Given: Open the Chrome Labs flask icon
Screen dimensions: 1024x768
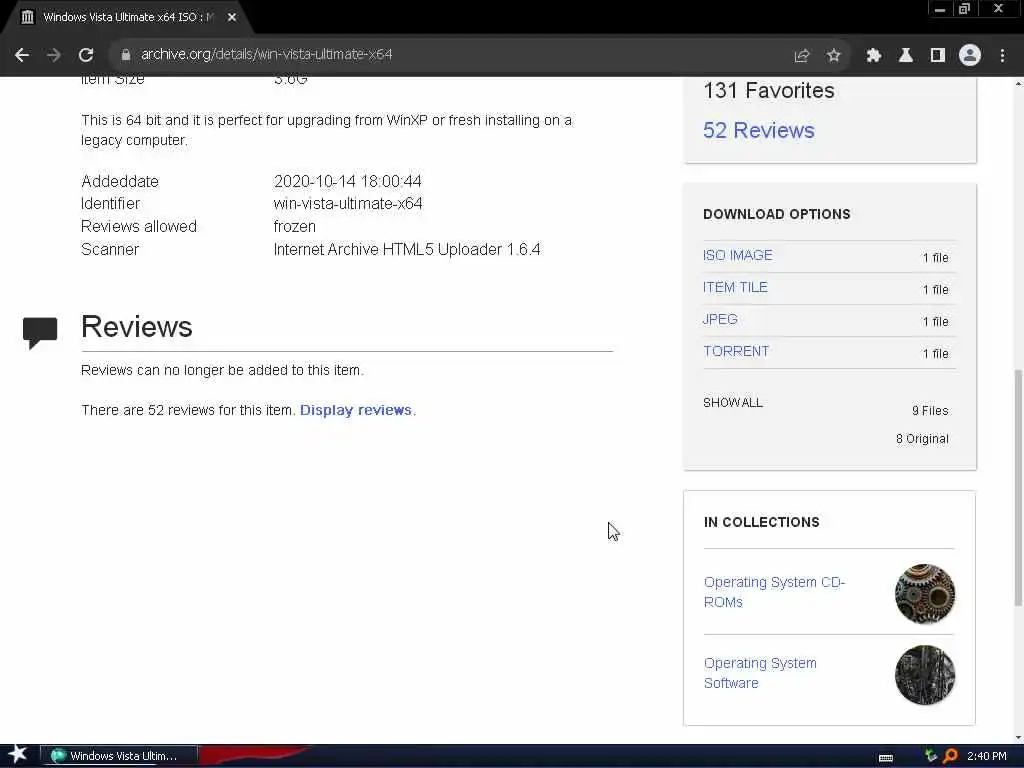Looking at the screenshot, I should point(905,56).
